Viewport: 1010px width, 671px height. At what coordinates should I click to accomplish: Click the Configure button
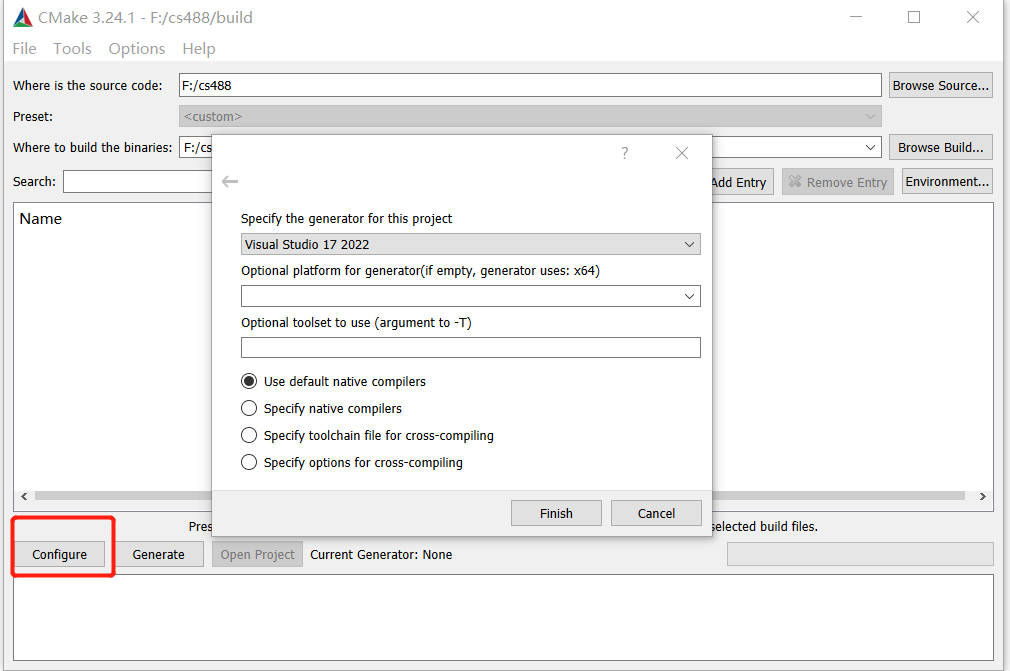59,554
